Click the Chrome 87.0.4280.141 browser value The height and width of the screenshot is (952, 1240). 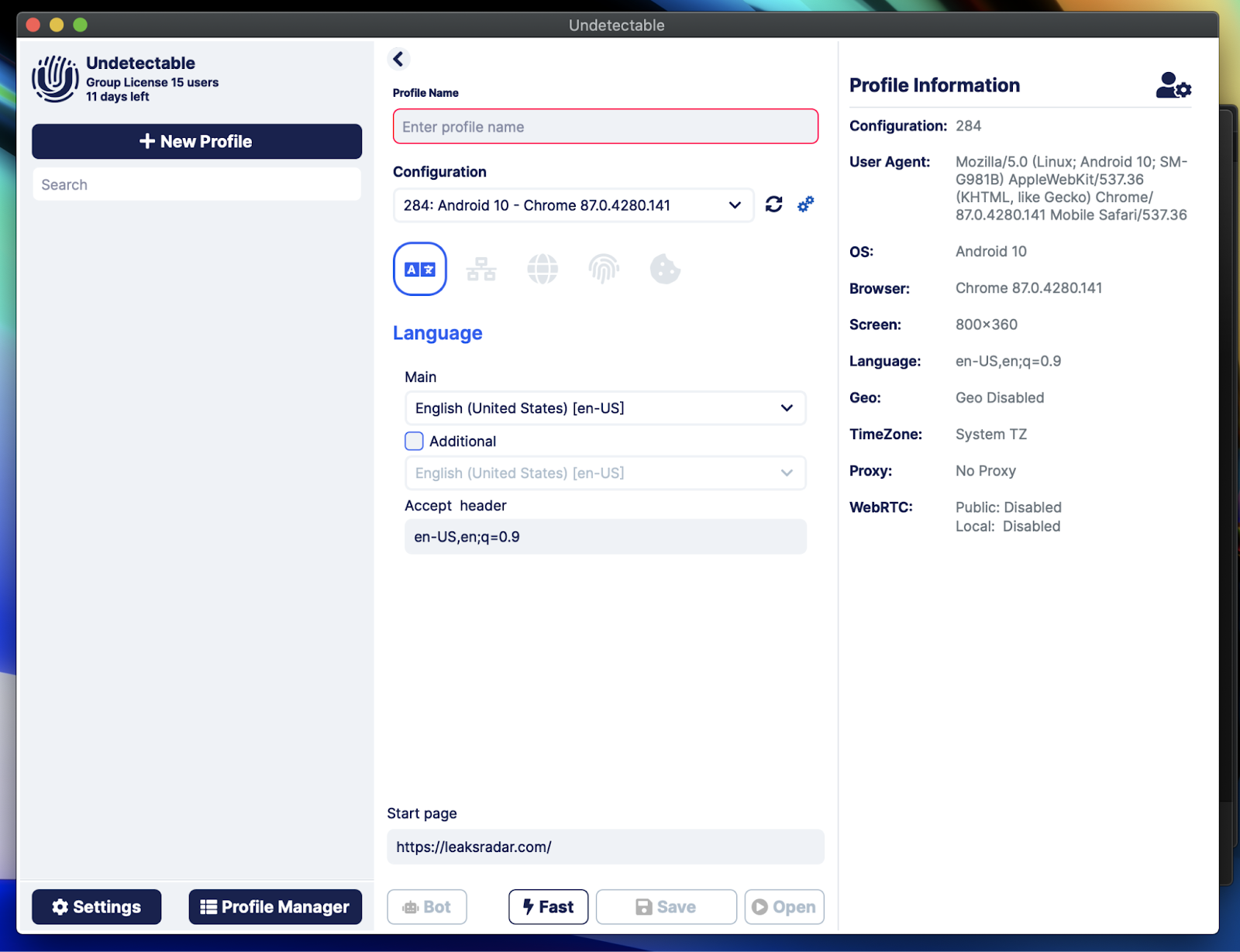[1028, 288]
